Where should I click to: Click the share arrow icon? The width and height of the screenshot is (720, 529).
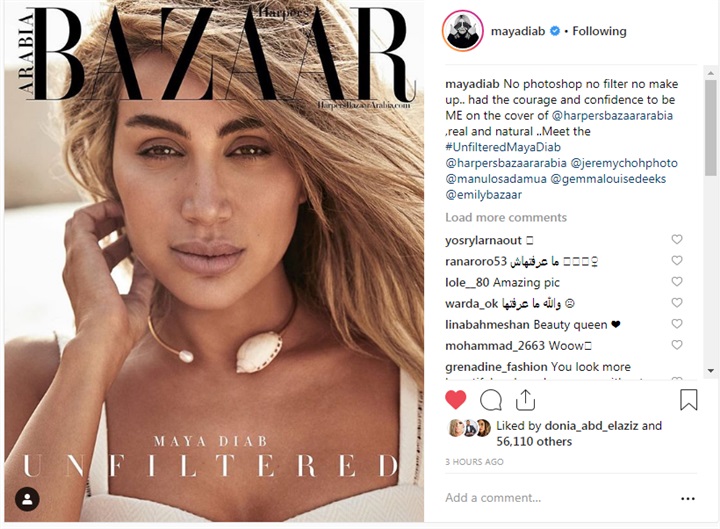(x=525, y=400)
